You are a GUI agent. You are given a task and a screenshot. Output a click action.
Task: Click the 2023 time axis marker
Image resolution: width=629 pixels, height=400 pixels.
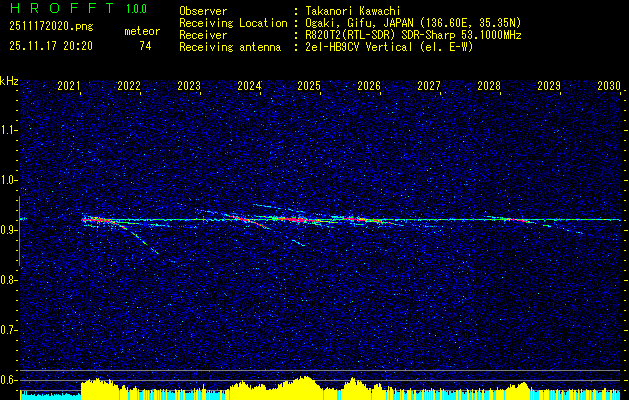click(189, 85)
